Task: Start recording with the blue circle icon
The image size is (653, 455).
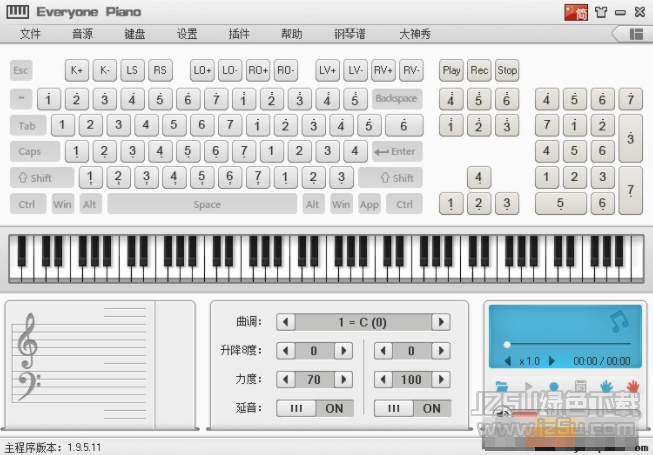Action: pyautogui.click(x=554, y=386)
